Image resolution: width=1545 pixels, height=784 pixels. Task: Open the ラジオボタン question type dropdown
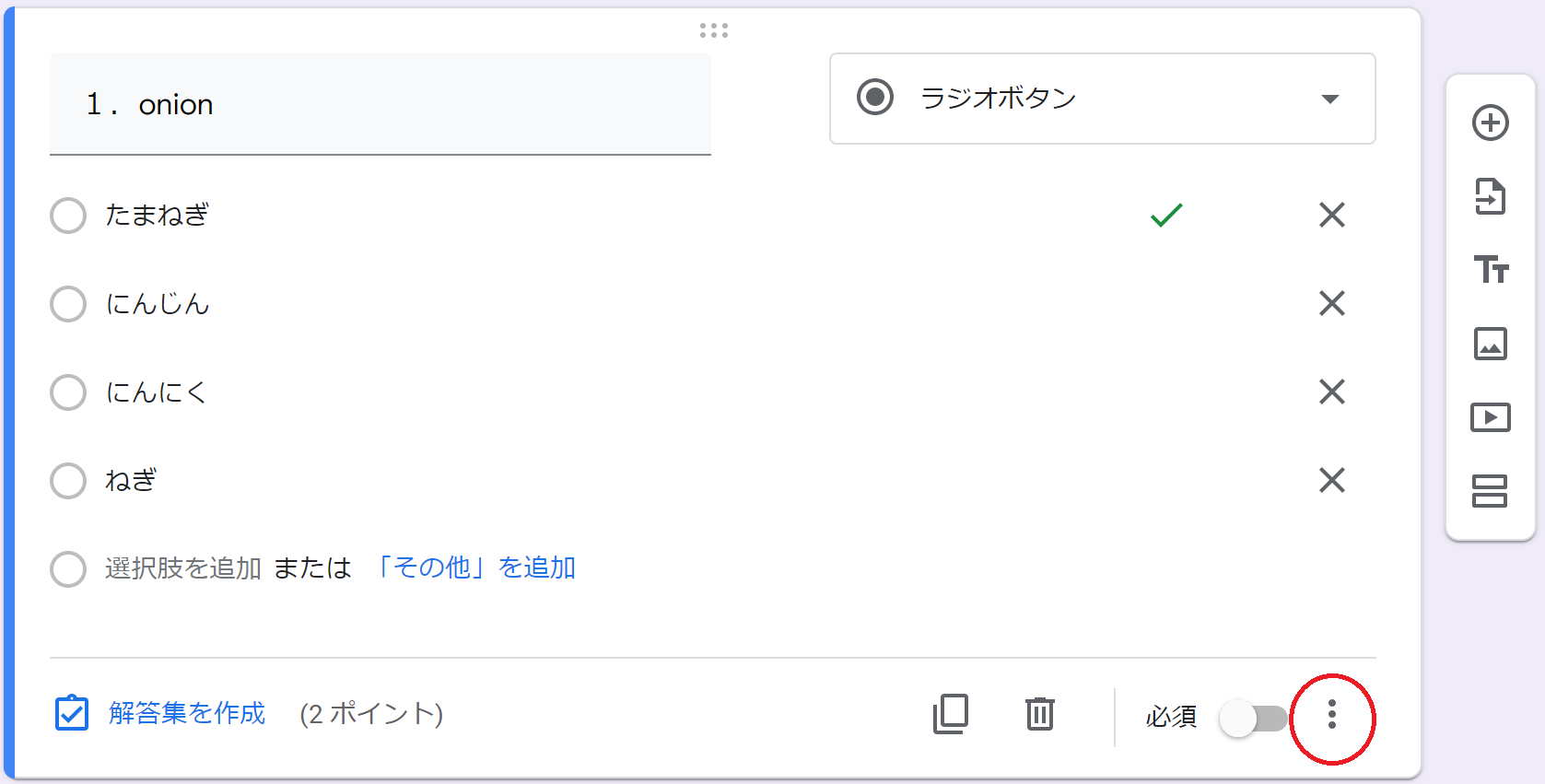coord(1102,99)
